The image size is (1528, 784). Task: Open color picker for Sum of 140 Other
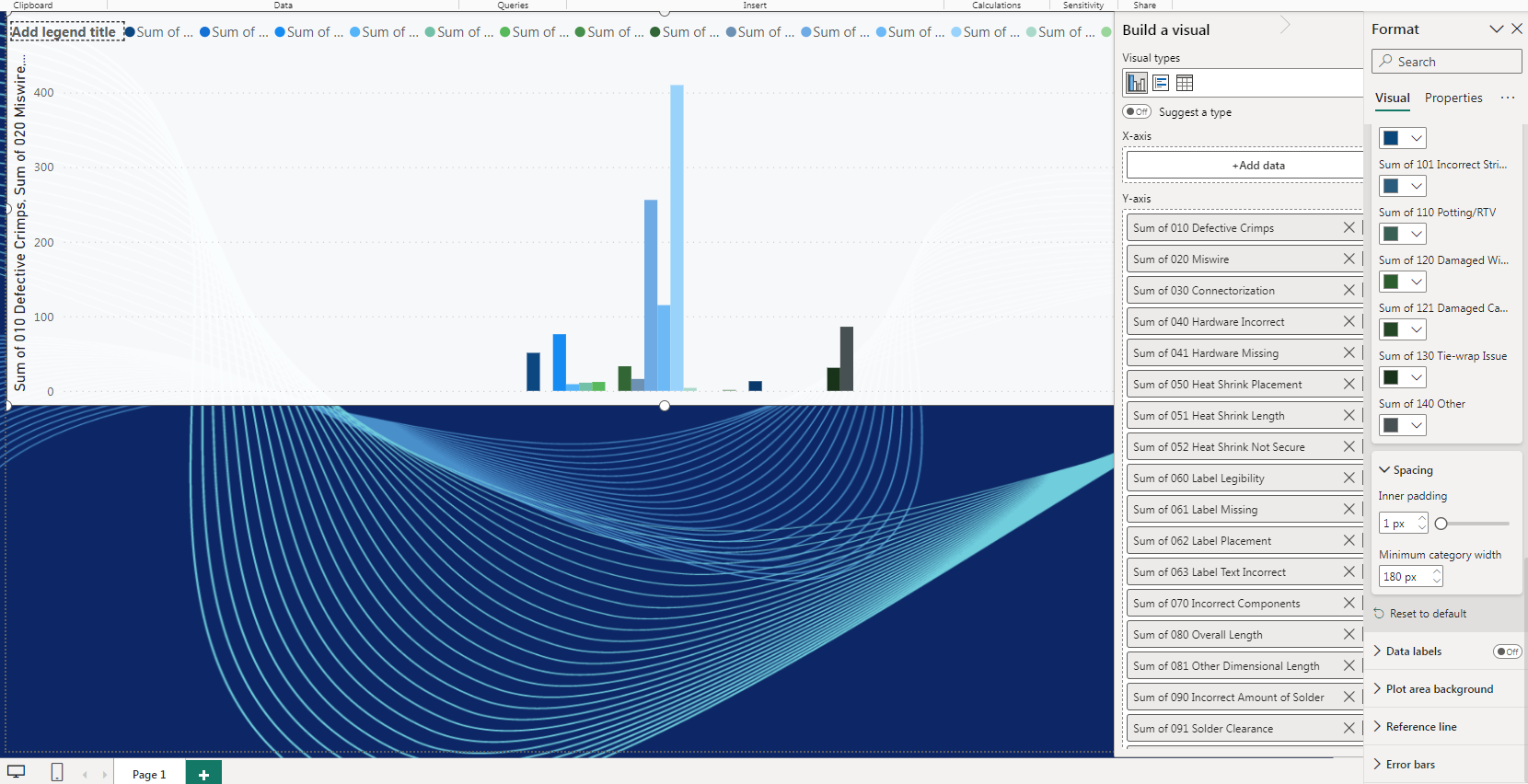1402,425
